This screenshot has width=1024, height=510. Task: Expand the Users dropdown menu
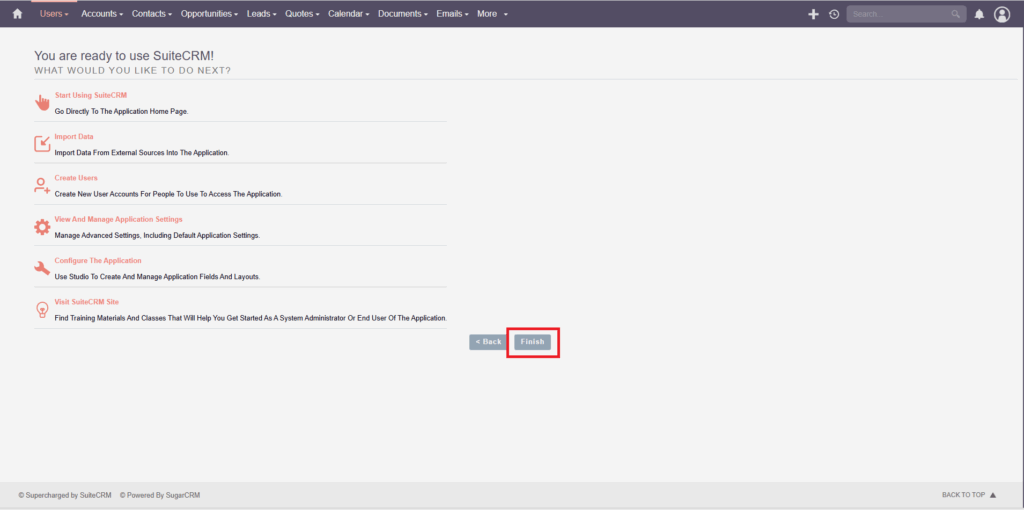pyautogui.click(x=54, y=14)
